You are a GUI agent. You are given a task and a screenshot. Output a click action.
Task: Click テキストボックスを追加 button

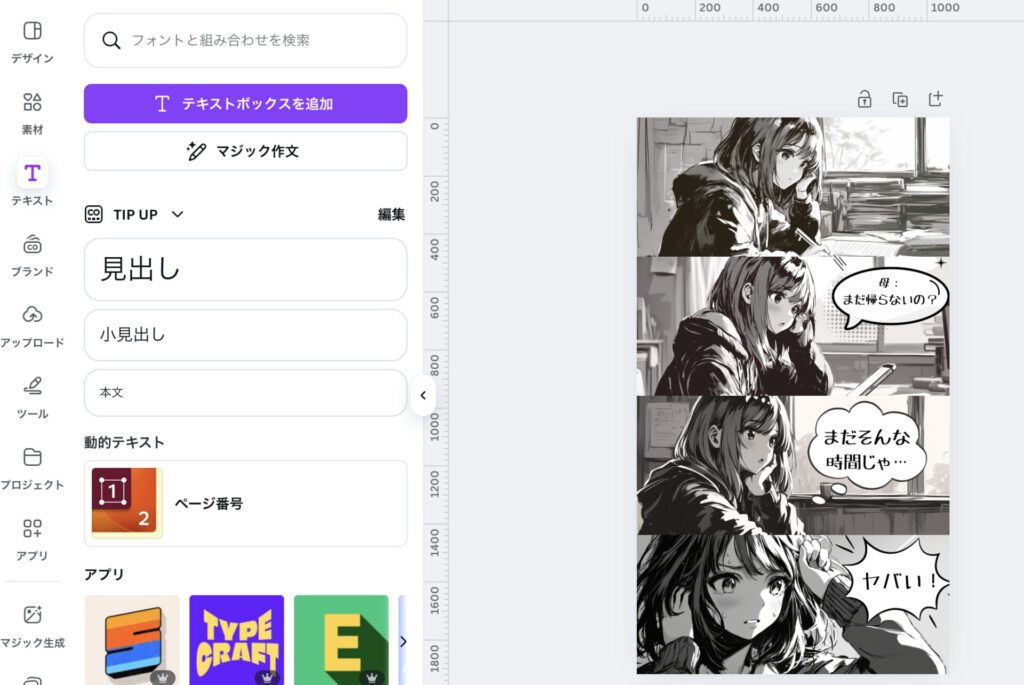(245, 103)
